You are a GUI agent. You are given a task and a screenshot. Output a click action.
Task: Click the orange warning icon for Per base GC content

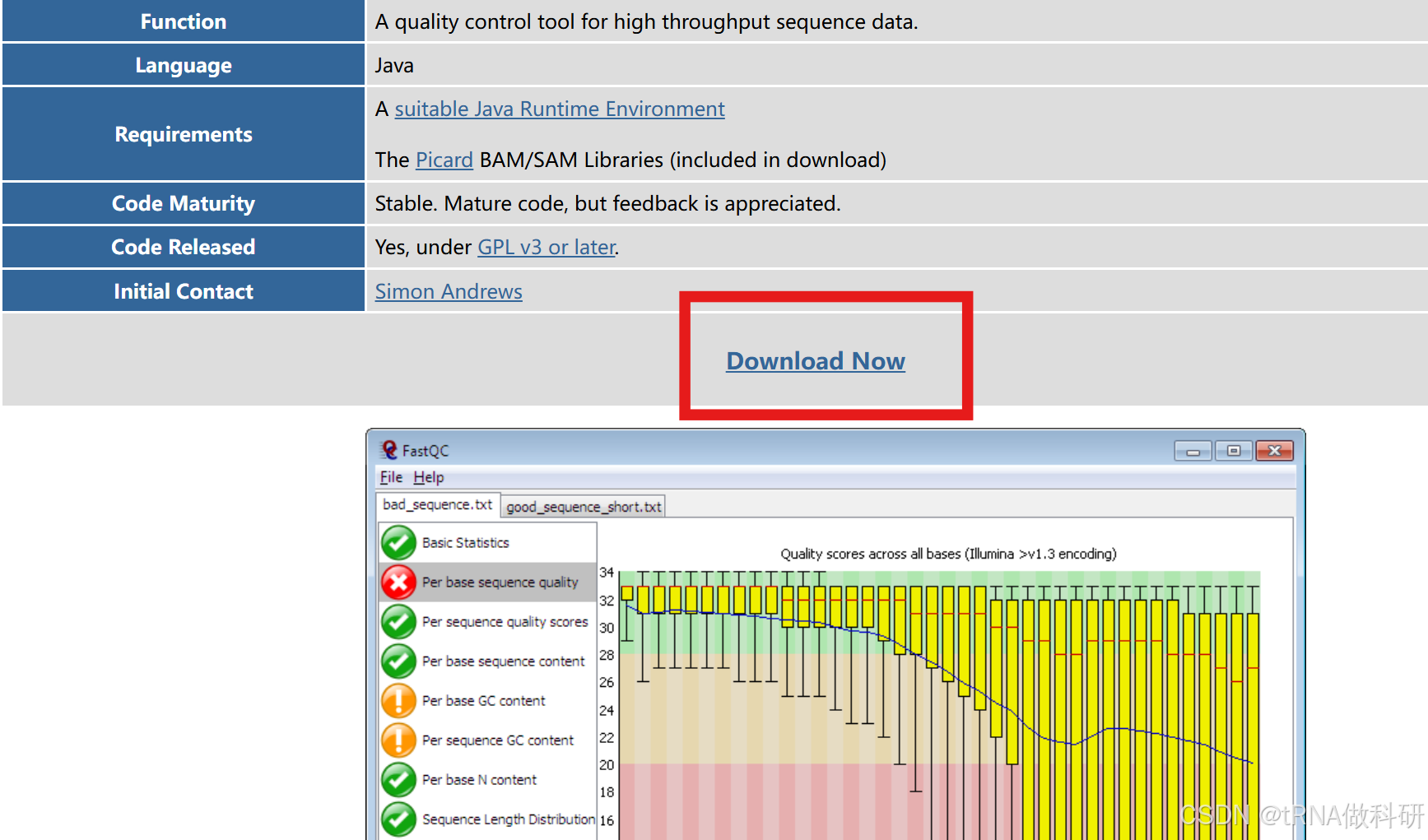point(398,701)
